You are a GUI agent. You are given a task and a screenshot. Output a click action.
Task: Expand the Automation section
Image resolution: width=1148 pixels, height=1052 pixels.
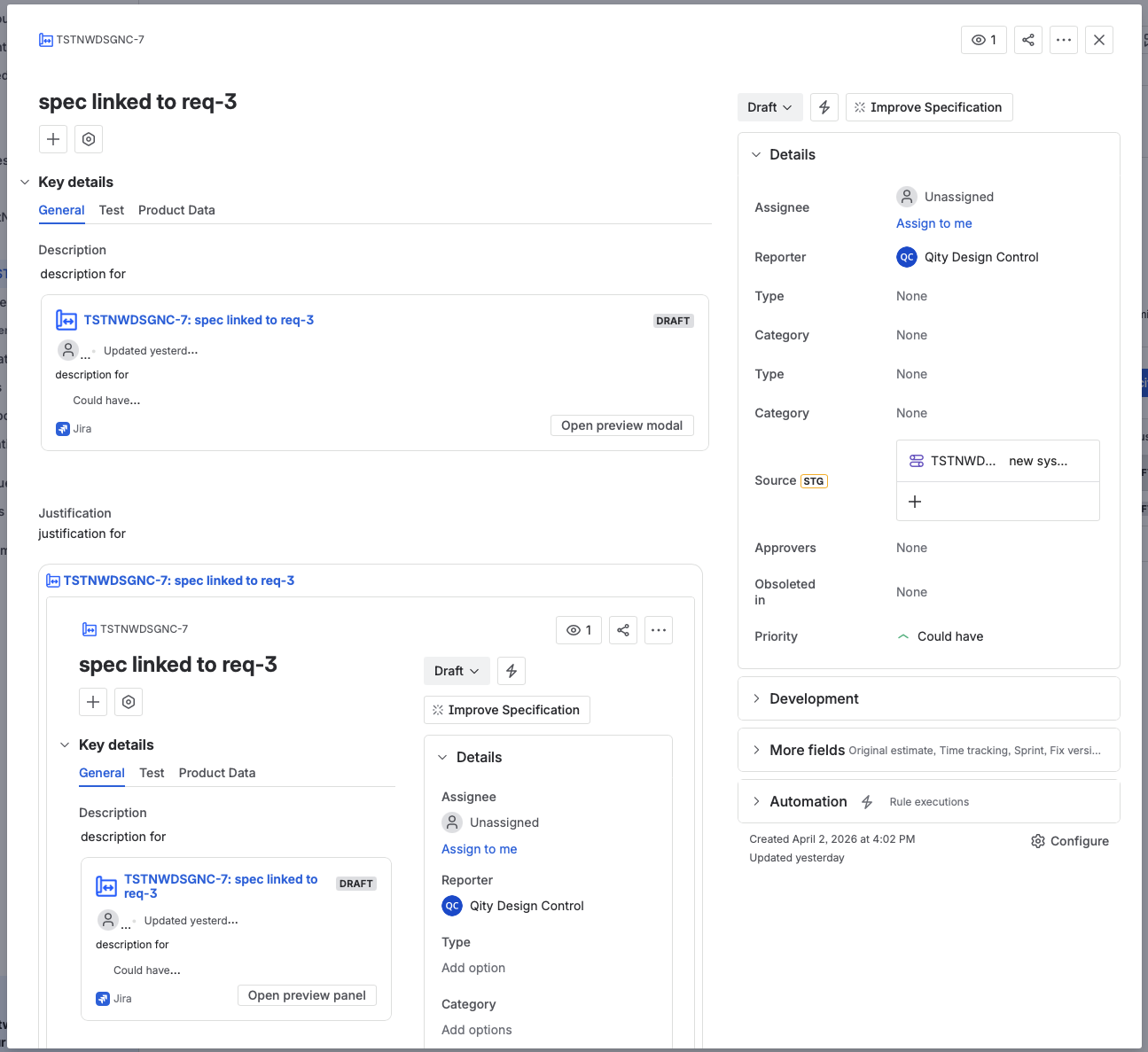[x=756, y=801]
